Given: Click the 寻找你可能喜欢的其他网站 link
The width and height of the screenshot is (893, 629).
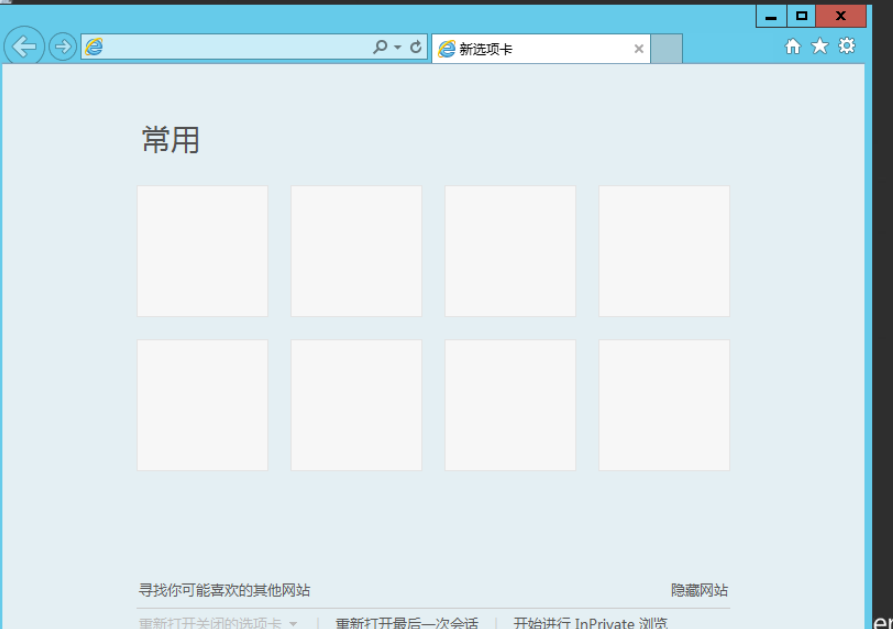Looking at the screenshot, I should pos(224,590).
